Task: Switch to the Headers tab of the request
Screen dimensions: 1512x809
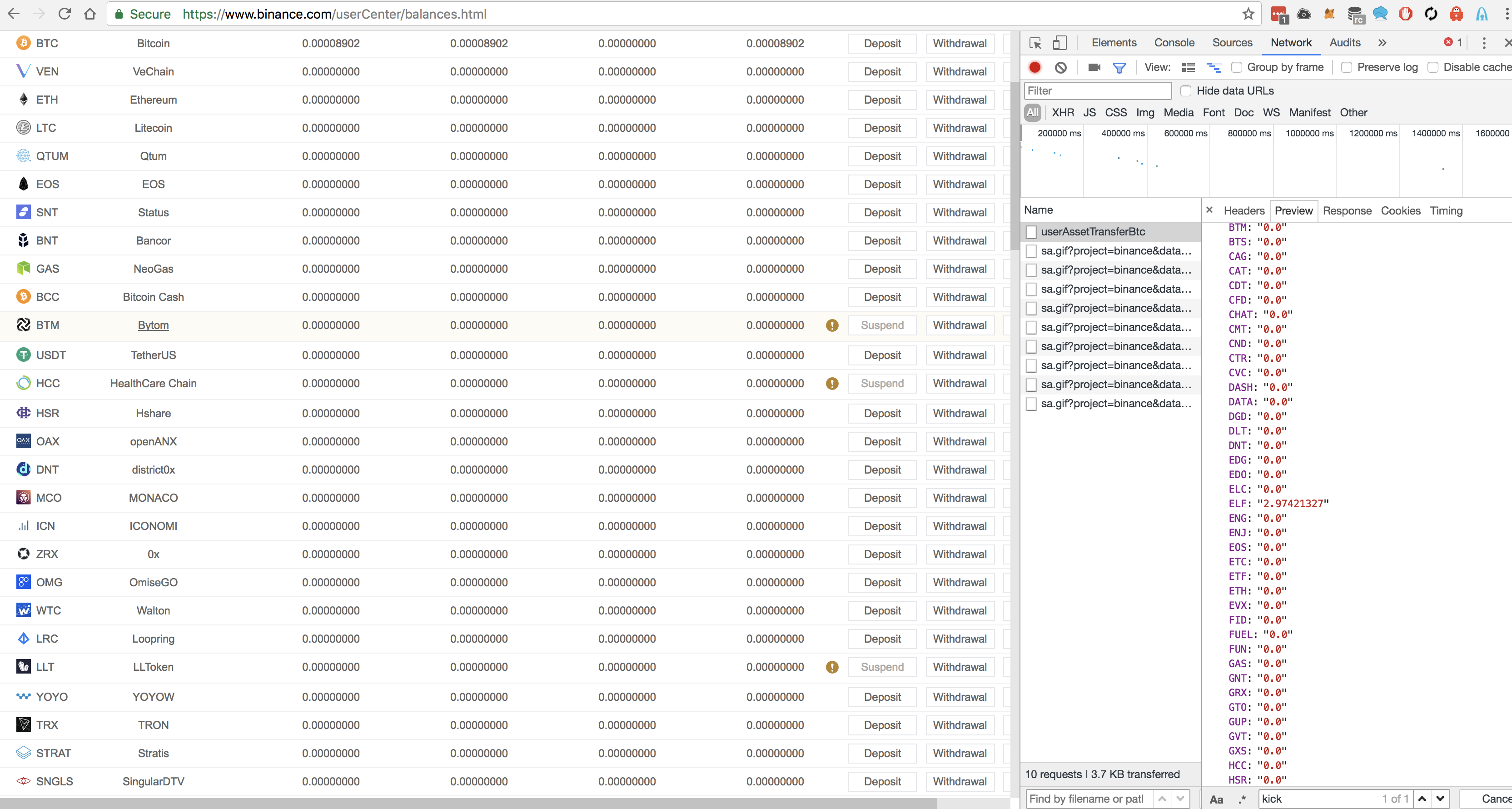Action: coord(1244,211)
